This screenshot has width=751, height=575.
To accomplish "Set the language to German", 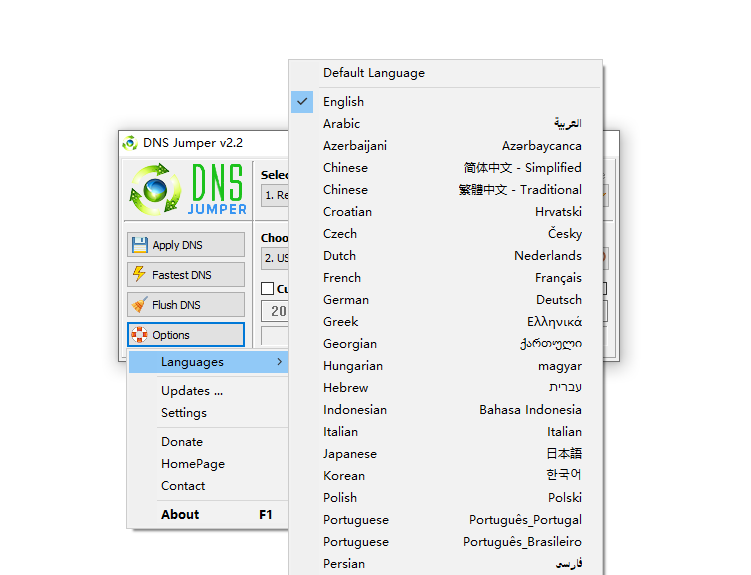I will point(445,300).
